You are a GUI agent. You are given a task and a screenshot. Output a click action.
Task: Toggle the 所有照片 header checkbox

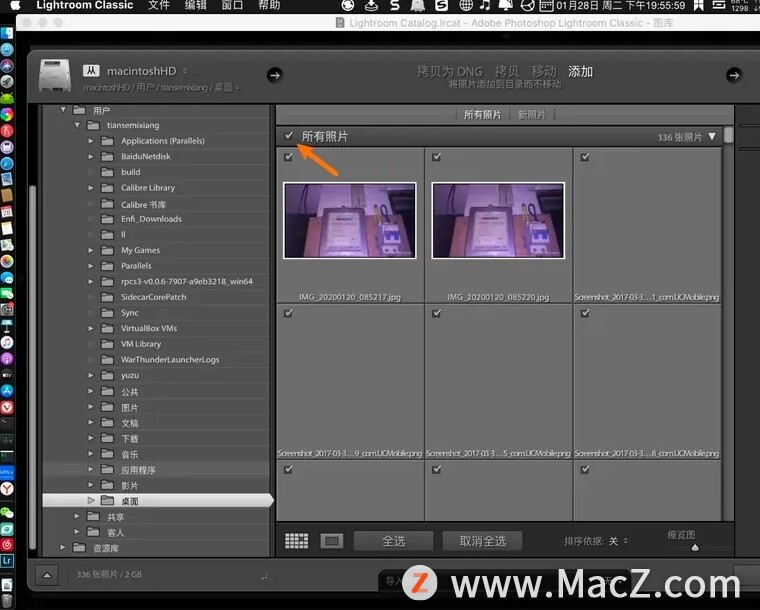click(x=289, y=136)
